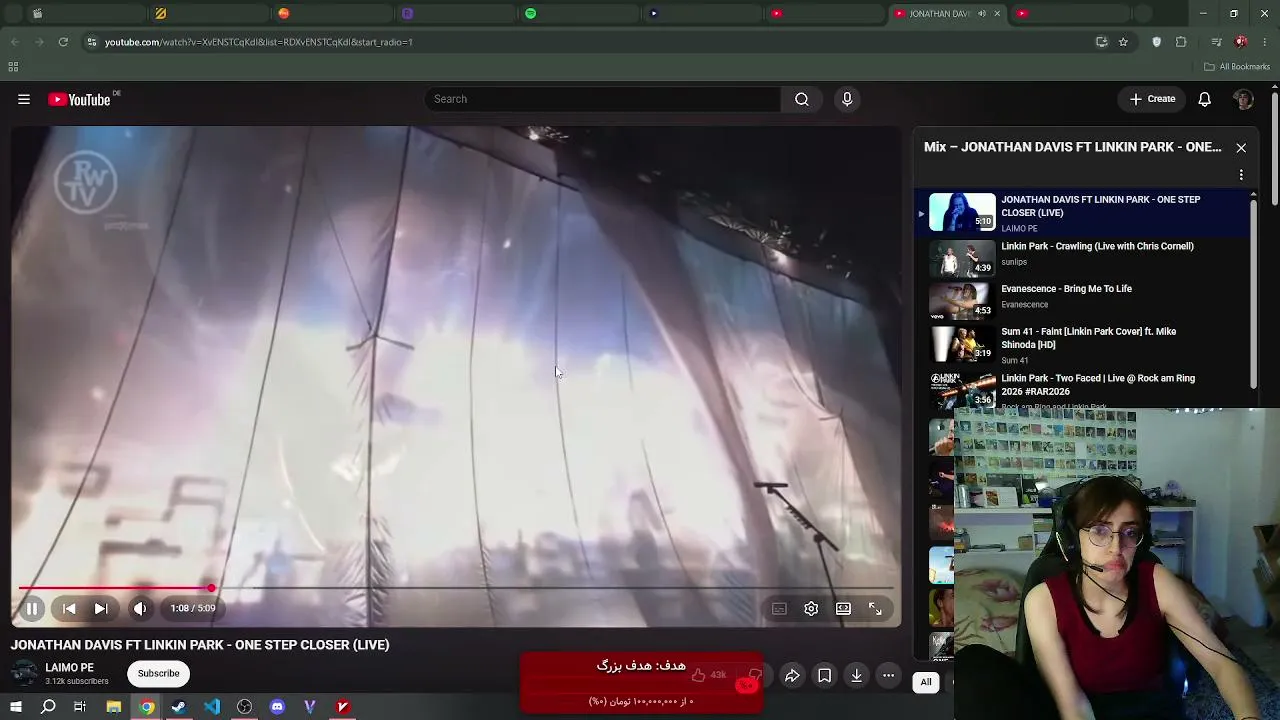Open Visual Studio Code from the taskbar
This screenshot has width=1280, height=720.
[x=212, y=707]
